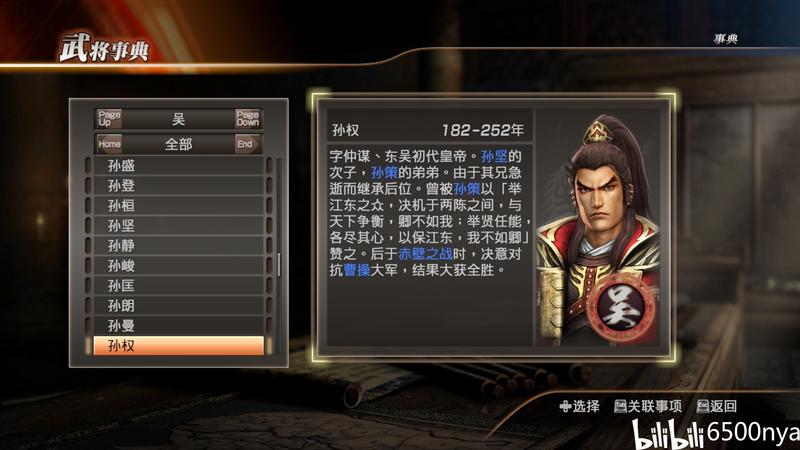The width and height of the screenshot is (800, 450).
Task: Click the 关联事项 key icon
Action: 620,406
